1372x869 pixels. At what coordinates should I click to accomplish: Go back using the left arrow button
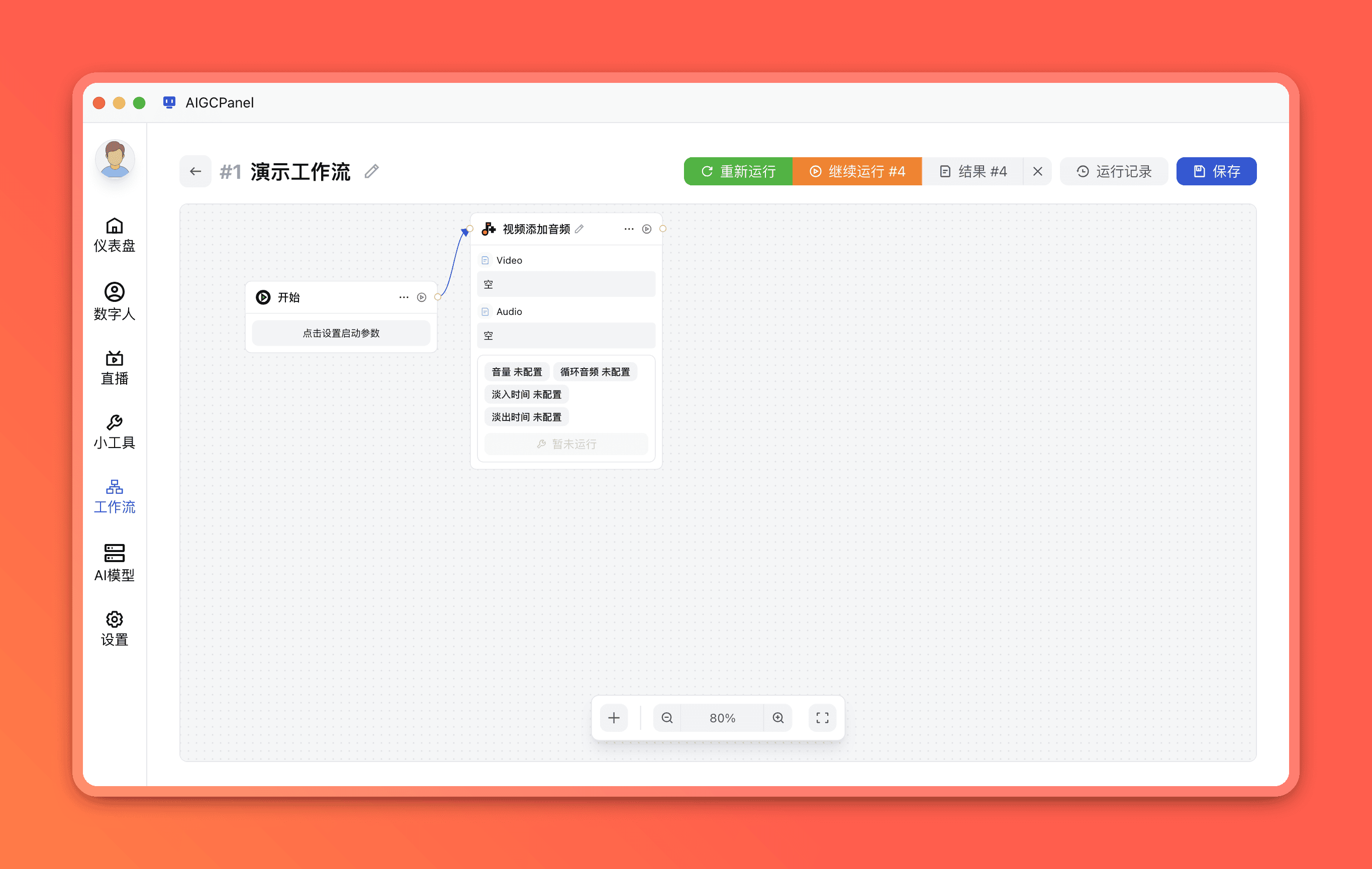point(195,171)
